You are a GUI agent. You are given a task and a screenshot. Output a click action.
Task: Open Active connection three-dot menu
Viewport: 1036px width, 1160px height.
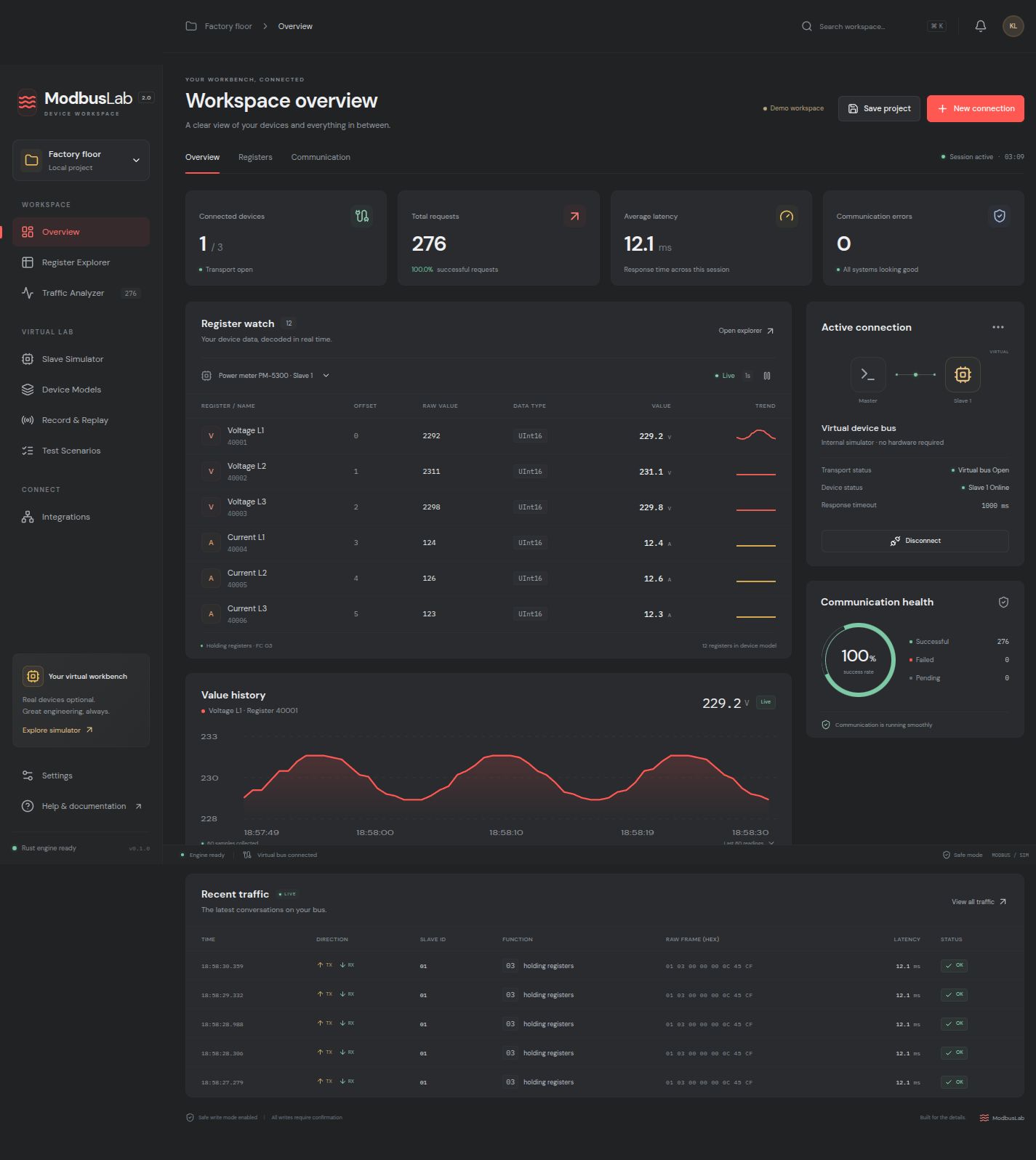point(998,327)
